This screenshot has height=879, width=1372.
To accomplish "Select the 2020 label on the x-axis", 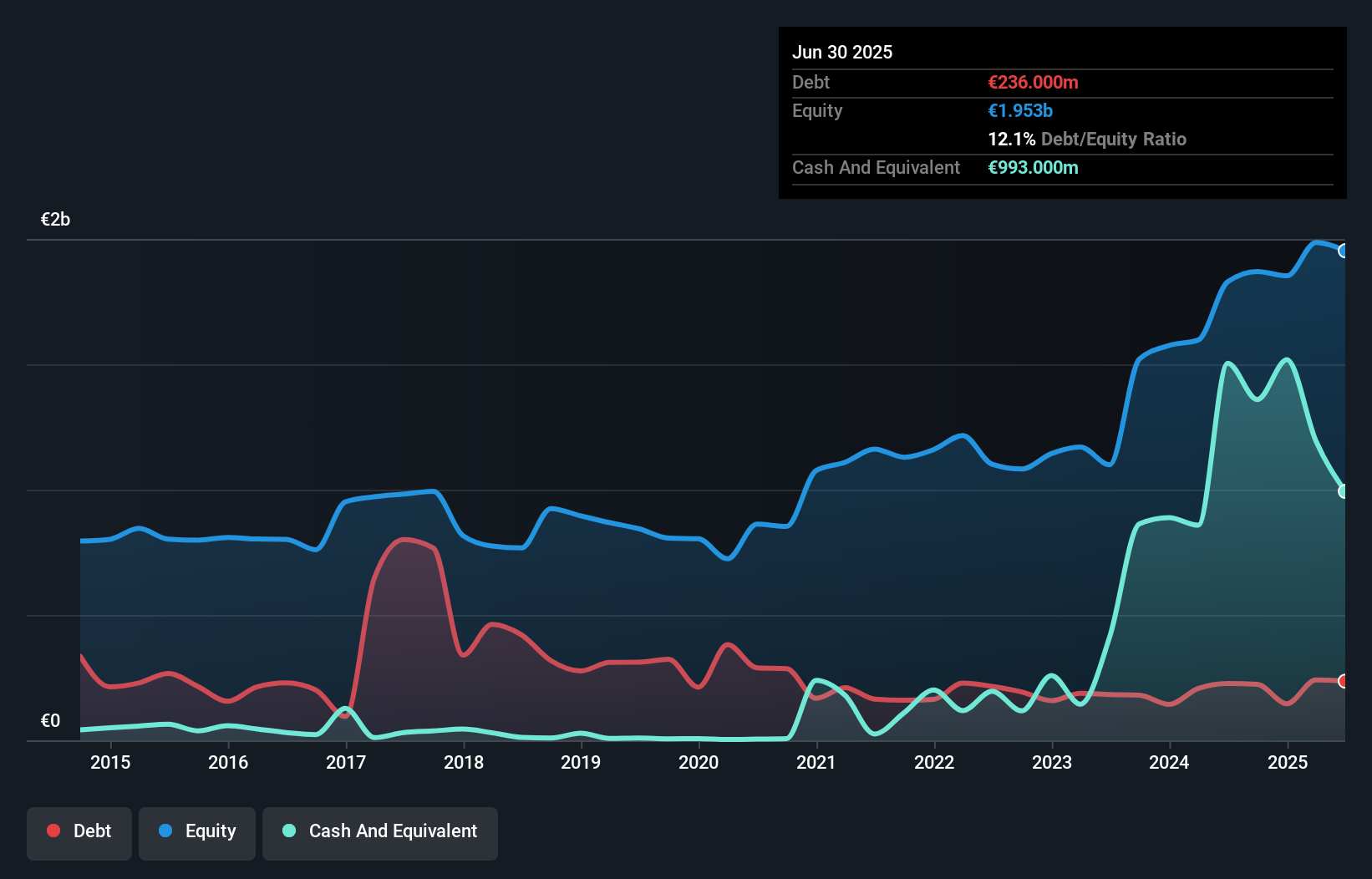I will (699, 762).
